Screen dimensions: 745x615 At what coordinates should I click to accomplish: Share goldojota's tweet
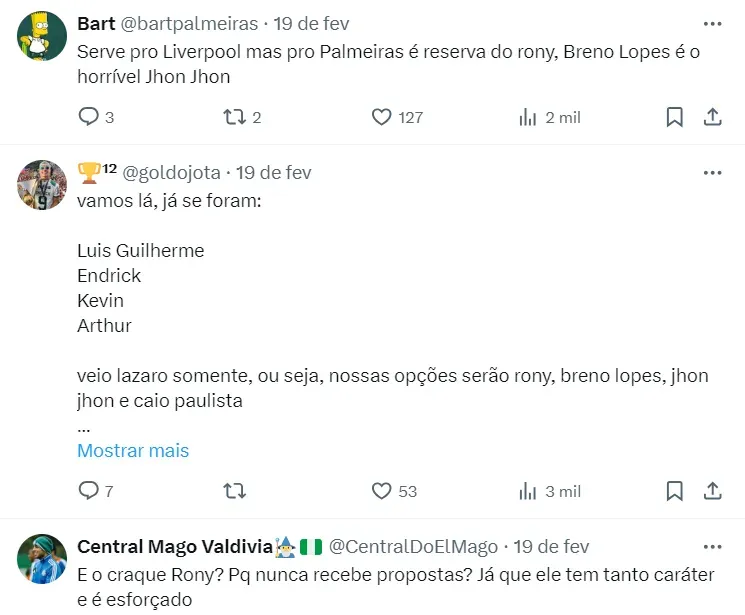coord(712,491)
